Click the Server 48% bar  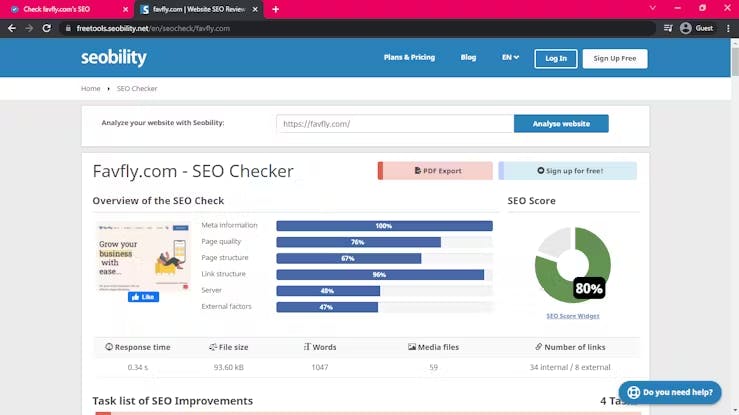pos(328,291)
